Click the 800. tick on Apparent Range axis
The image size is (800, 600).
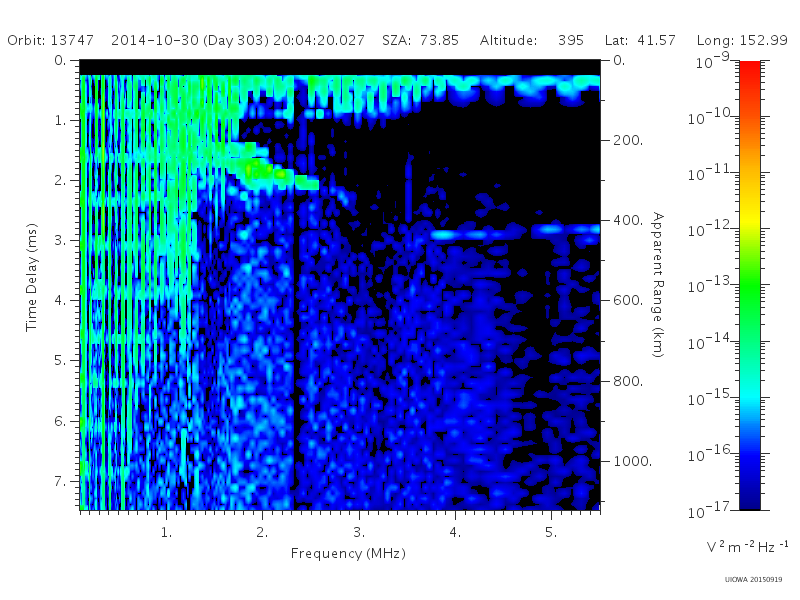(x=628, y=381)
